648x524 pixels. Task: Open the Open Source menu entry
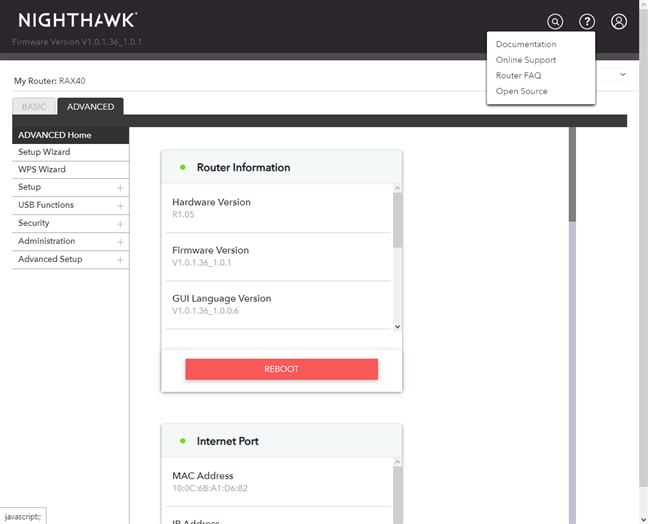pyautogui.click(x=522, y=91)
